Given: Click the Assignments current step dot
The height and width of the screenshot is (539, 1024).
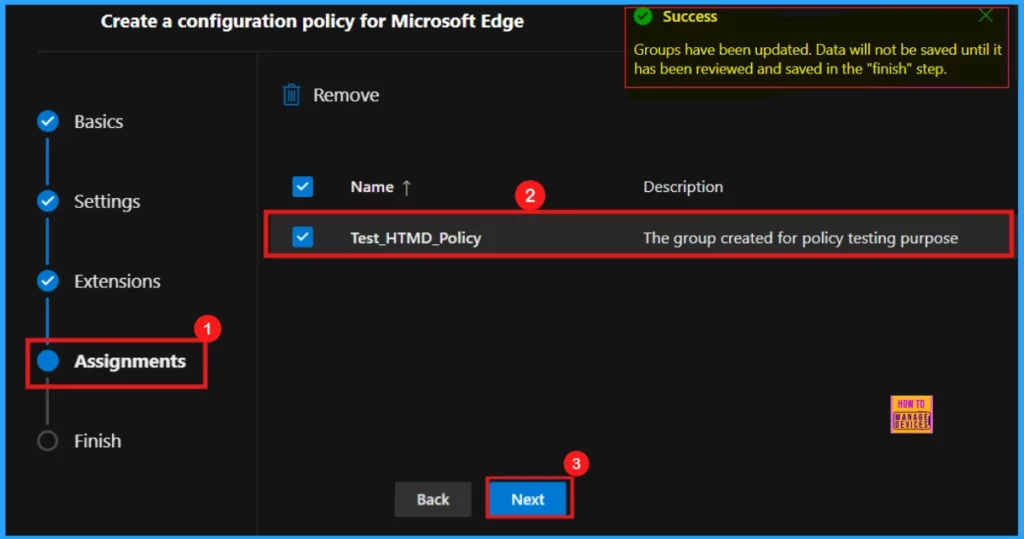Looking at the screenshot, I should click(x=48, y=361).
